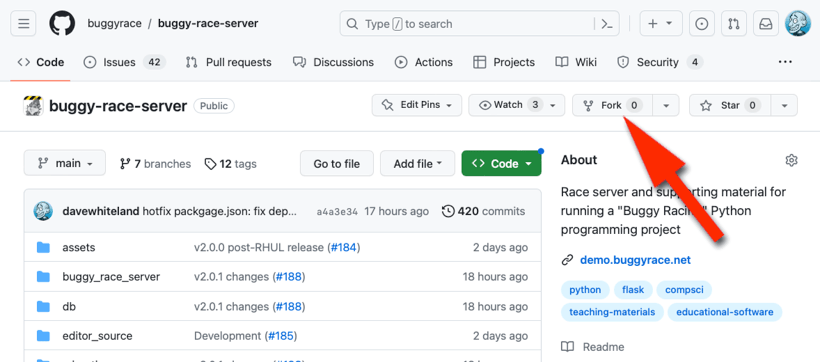820x362 pixels.
Task: Open the 420 commits history
Action: coord(484,211)
